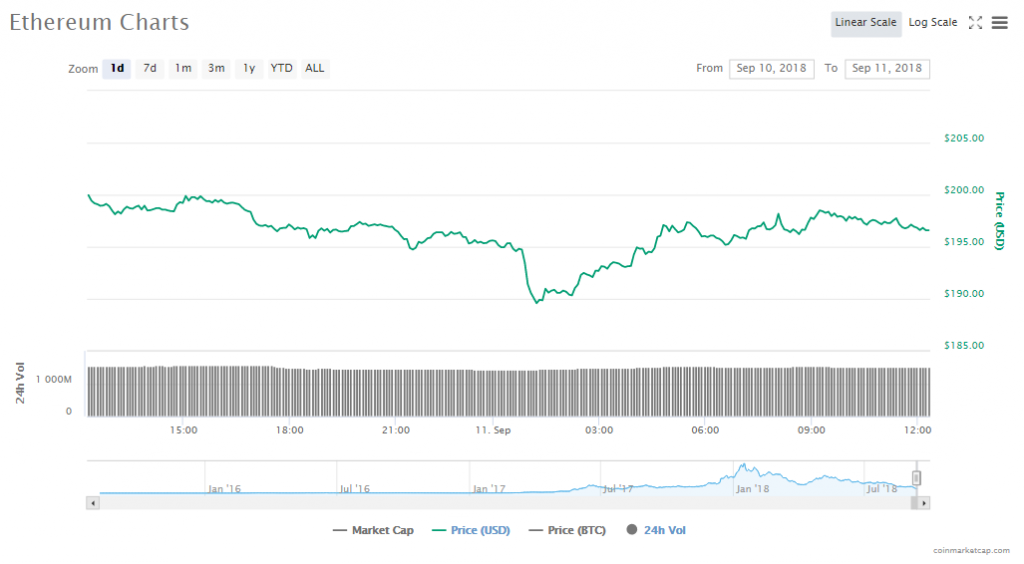The height and width of the screenshot is (564, 1024).
Task: Click the To date field
Action: click(x=887, y=69)
